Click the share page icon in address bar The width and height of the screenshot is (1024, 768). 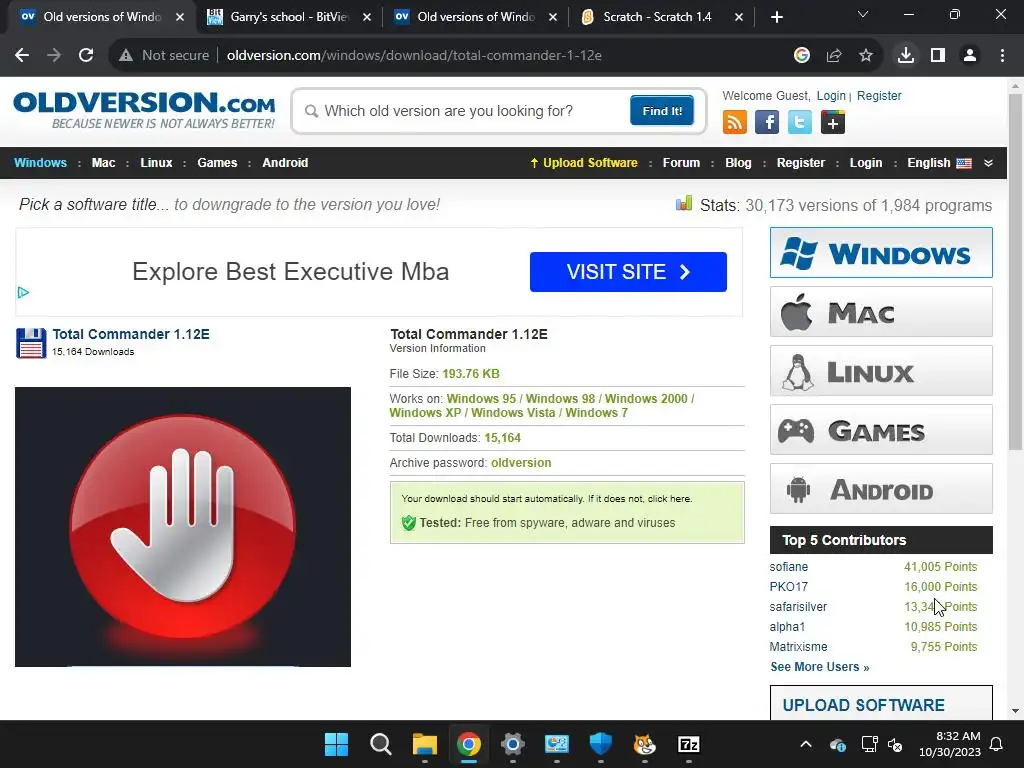point(834,56)
